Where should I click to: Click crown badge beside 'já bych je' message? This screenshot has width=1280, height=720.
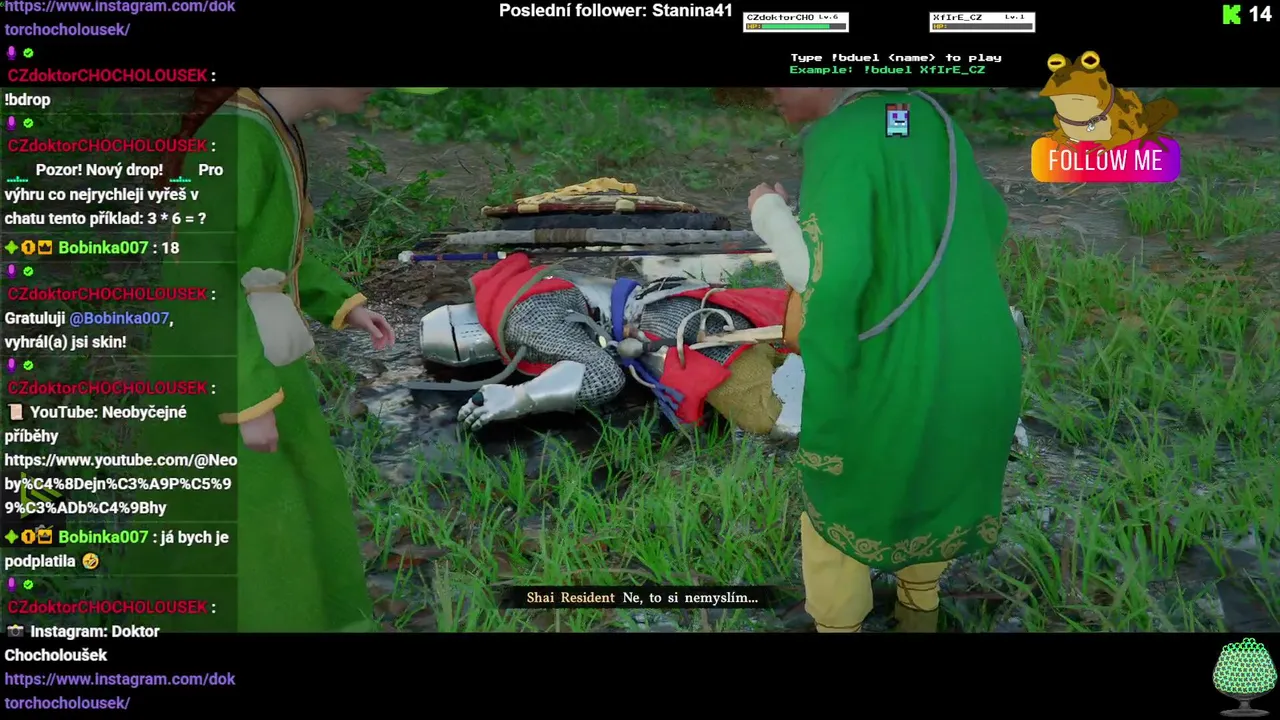[x=45, y=537]
